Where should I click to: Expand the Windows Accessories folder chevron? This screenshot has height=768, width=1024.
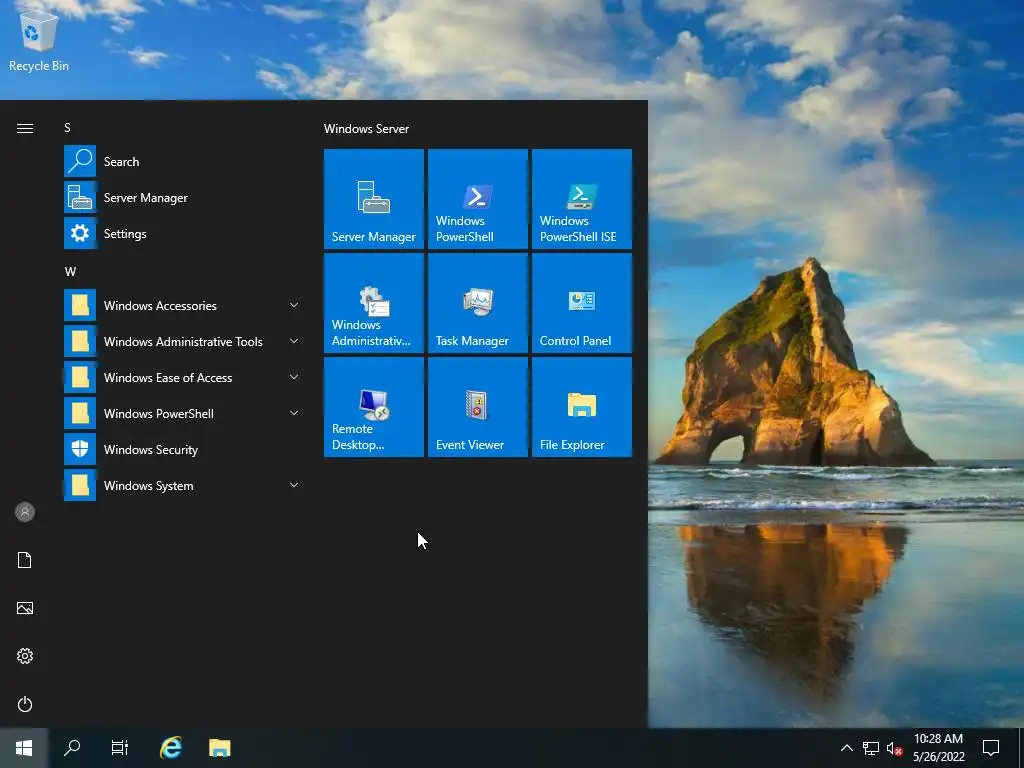tap(294, 305)
